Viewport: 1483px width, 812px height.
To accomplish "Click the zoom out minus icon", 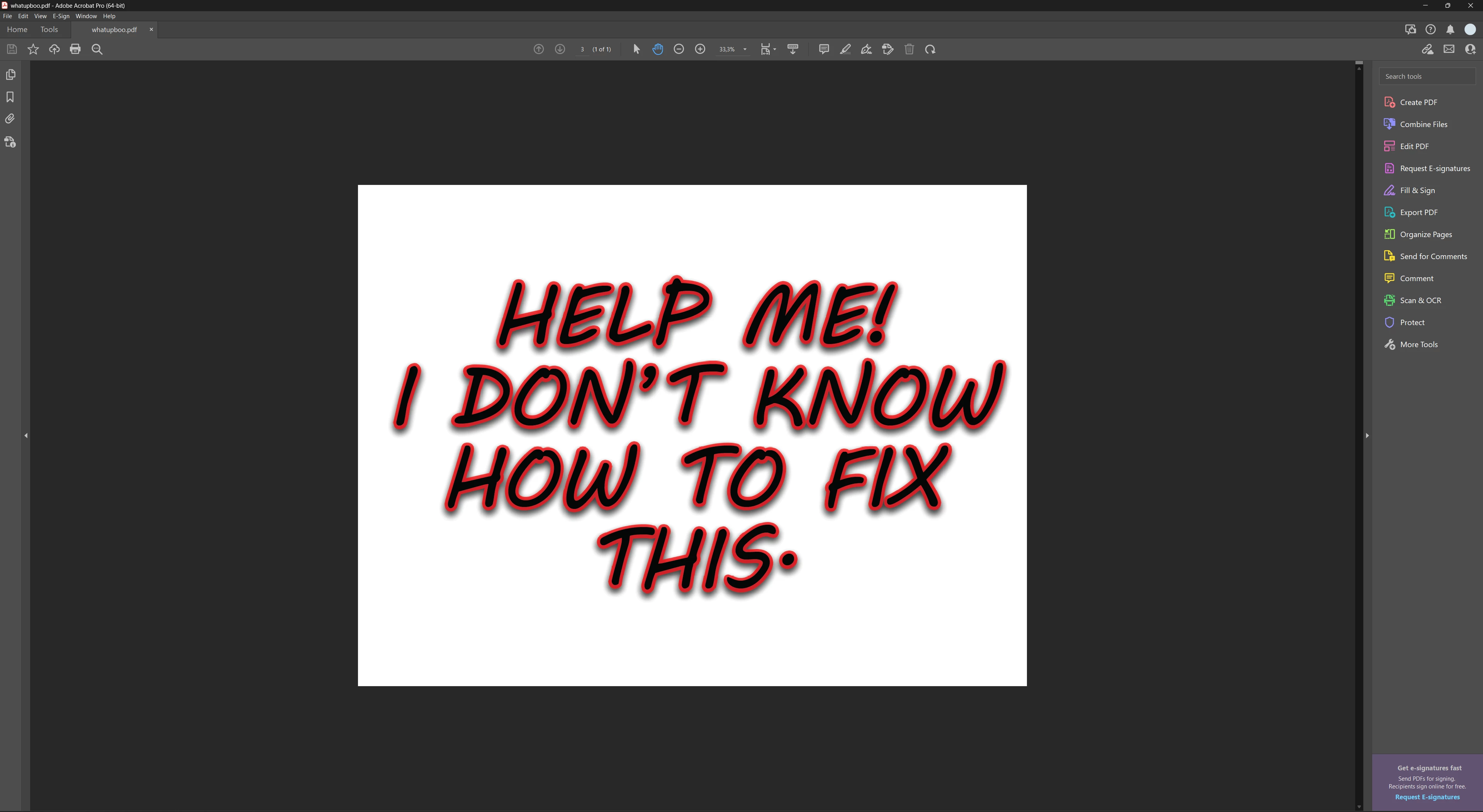I will pyautogui.click(x=679, y=49).
